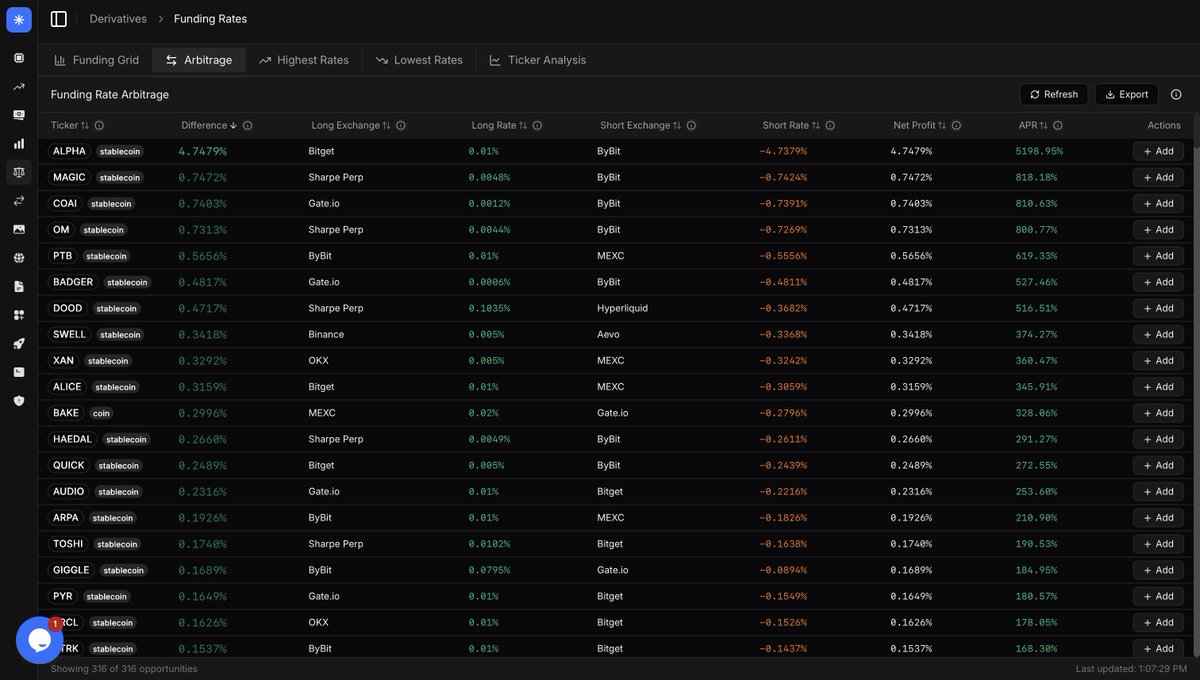Toggle the sidebar panel collapse button
1200x680 pixels.
[59, 19]
